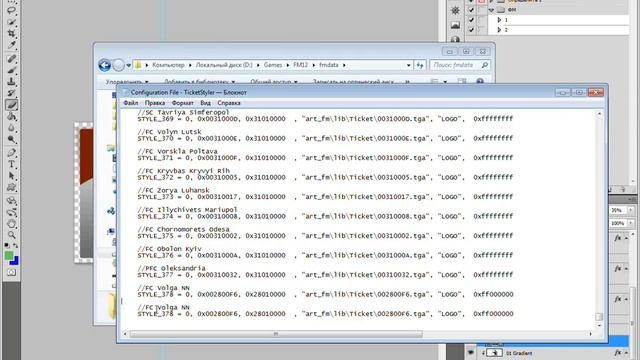
Task: Select the Paint Bucket tool
Action: [11, 117]
